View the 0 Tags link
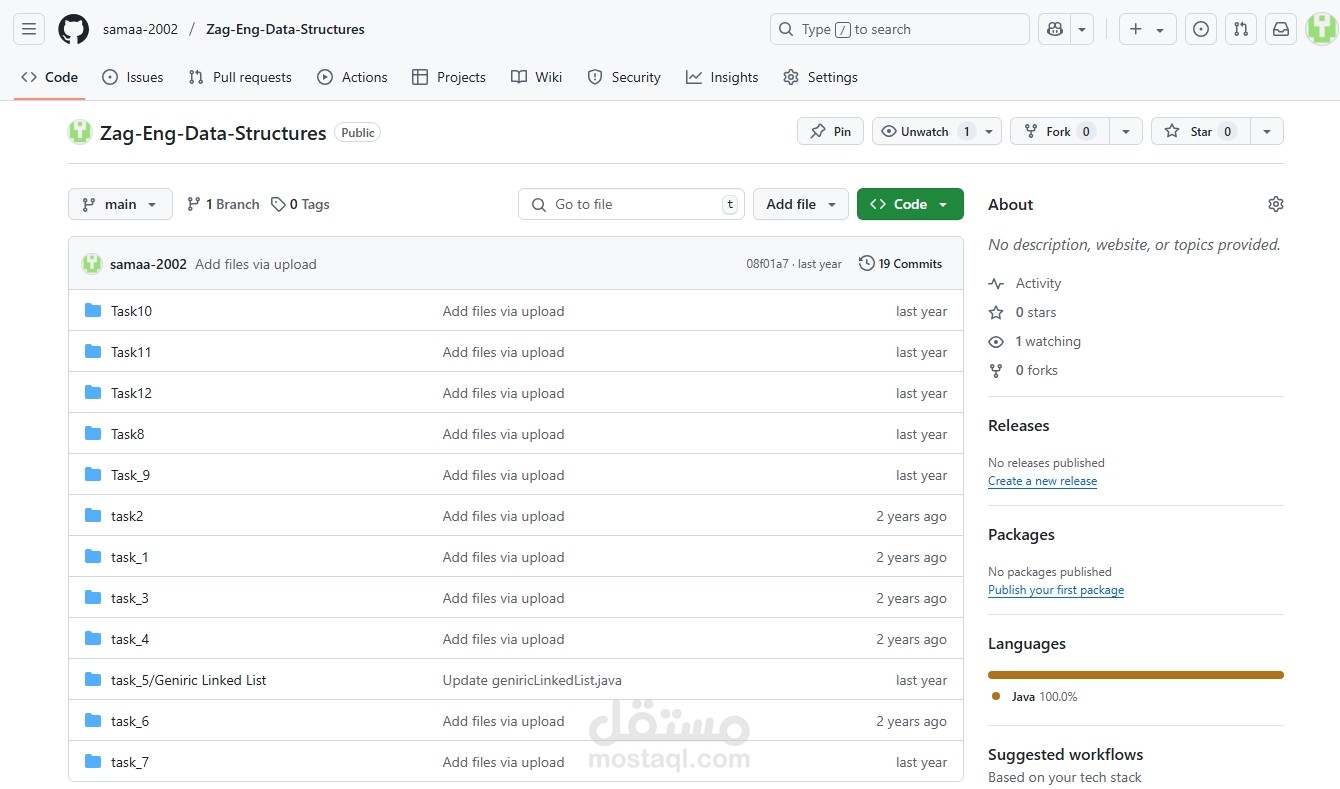 tap(300, 204)
